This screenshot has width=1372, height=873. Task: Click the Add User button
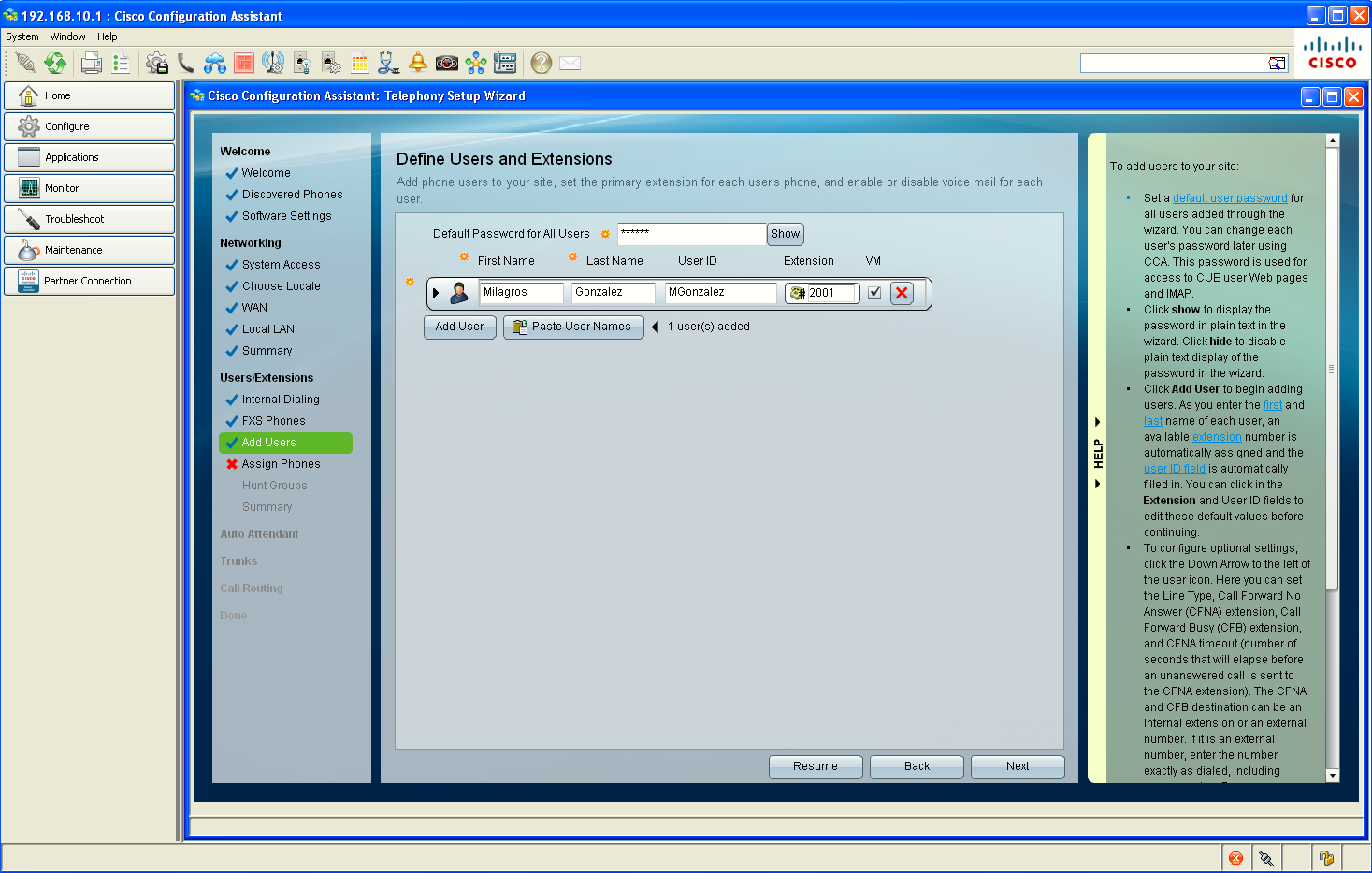click(x=459, y=327)
